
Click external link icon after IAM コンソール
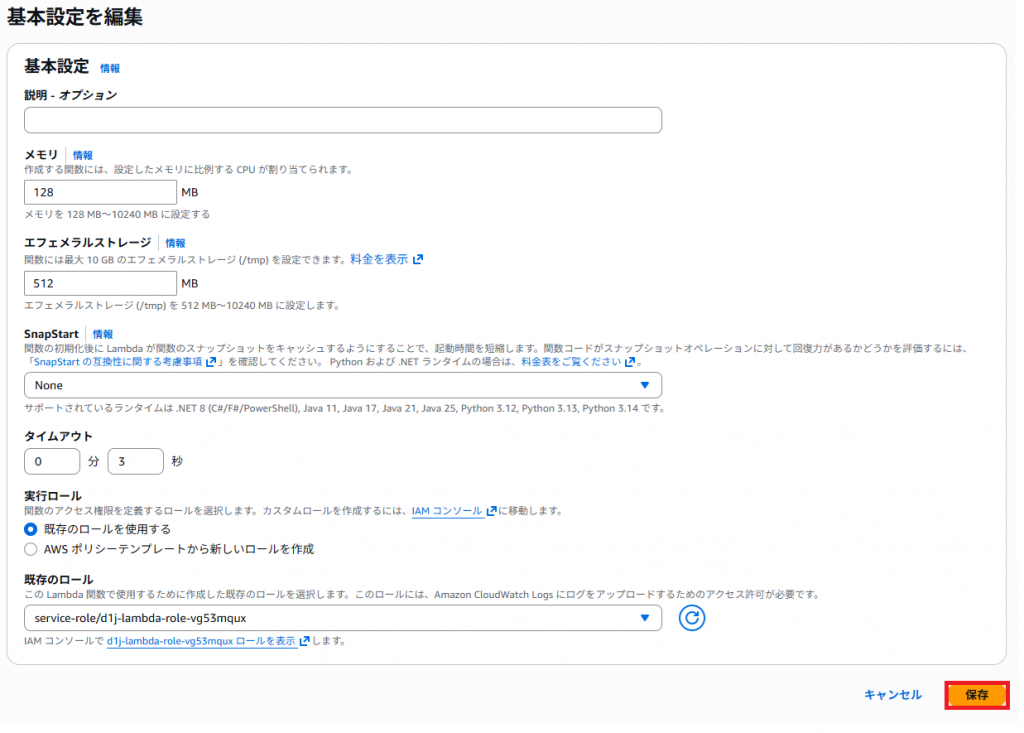coord(491,511)
